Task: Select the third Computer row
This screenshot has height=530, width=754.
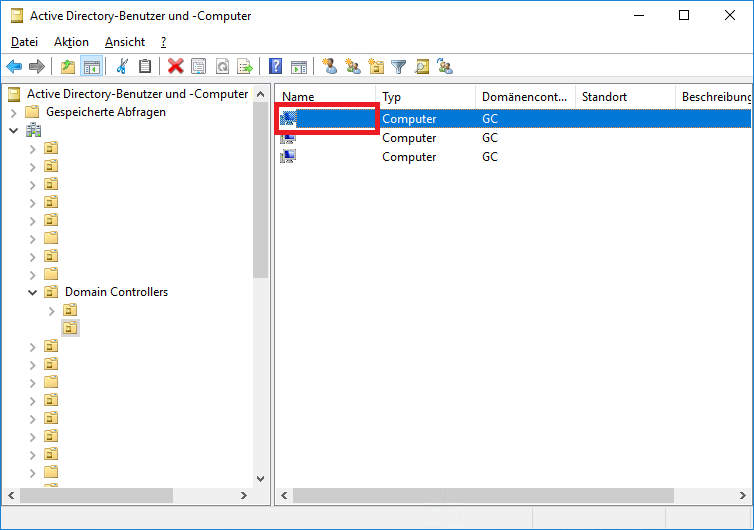Action: (512, 157)
